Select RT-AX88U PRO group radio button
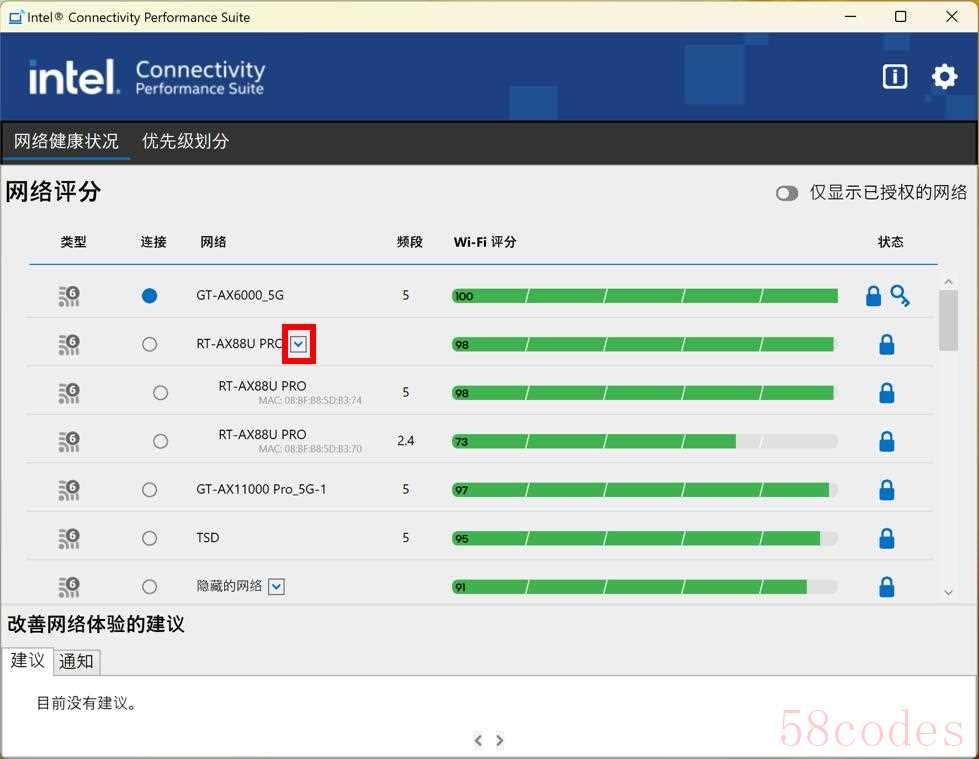 [149, 345]
